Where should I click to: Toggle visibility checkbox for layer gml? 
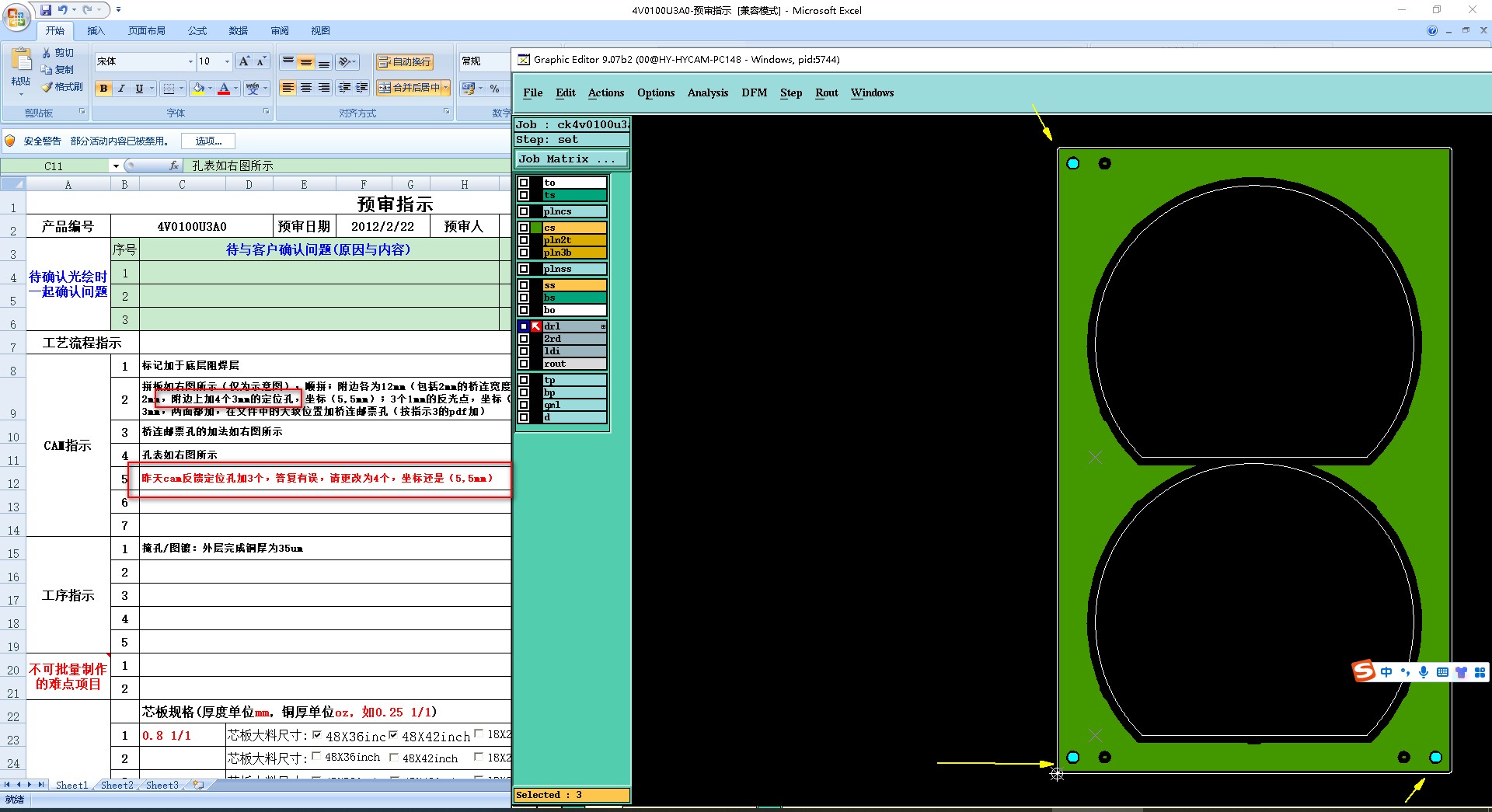(x=524, y=405)
